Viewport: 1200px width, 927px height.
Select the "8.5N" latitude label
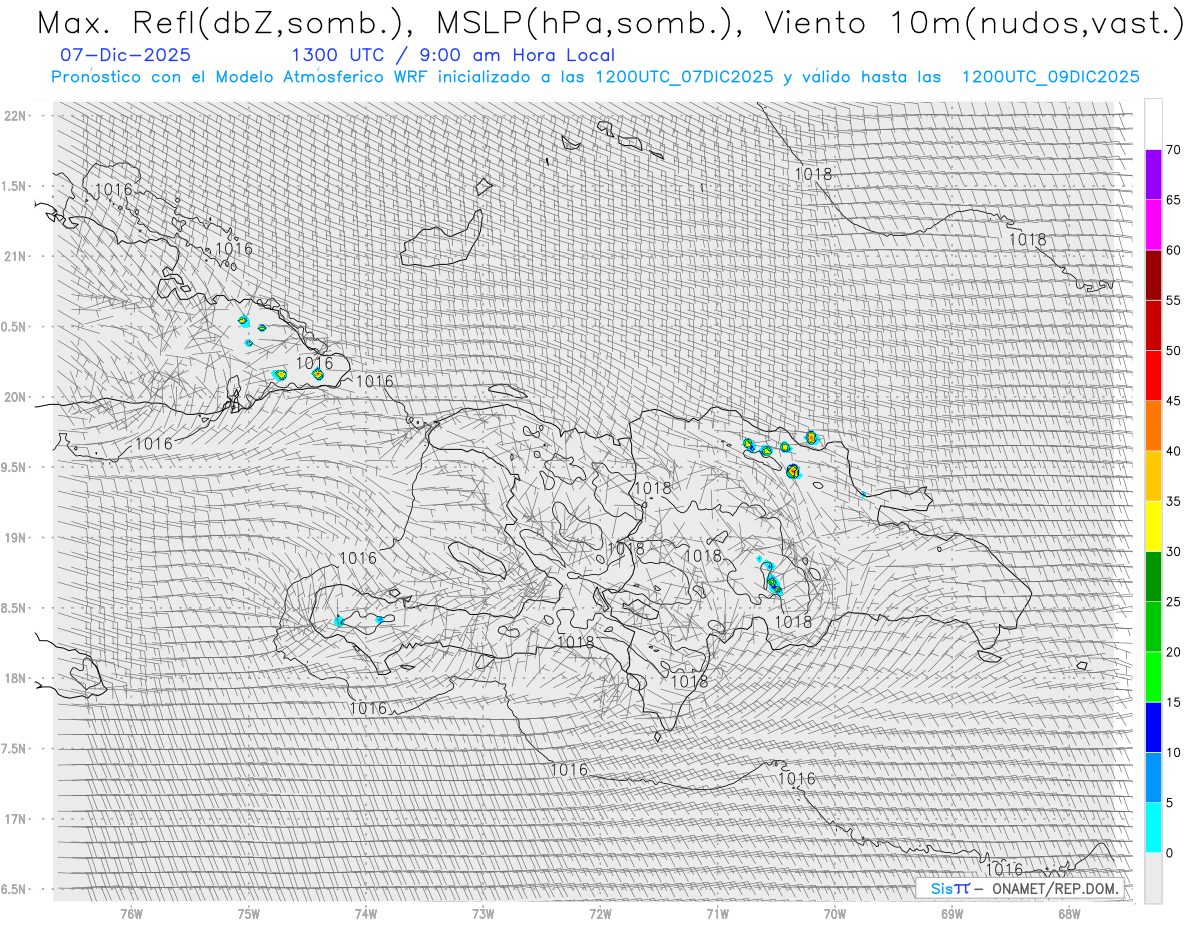14,608
